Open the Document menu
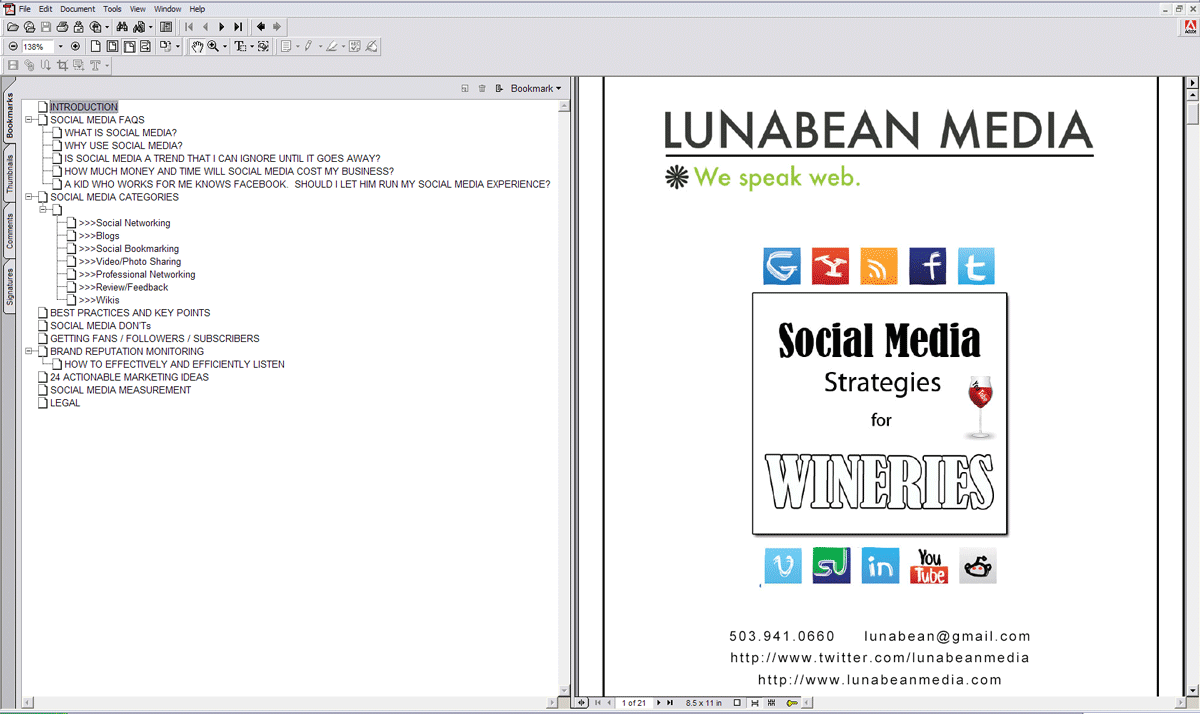 (x=78, y=9)
